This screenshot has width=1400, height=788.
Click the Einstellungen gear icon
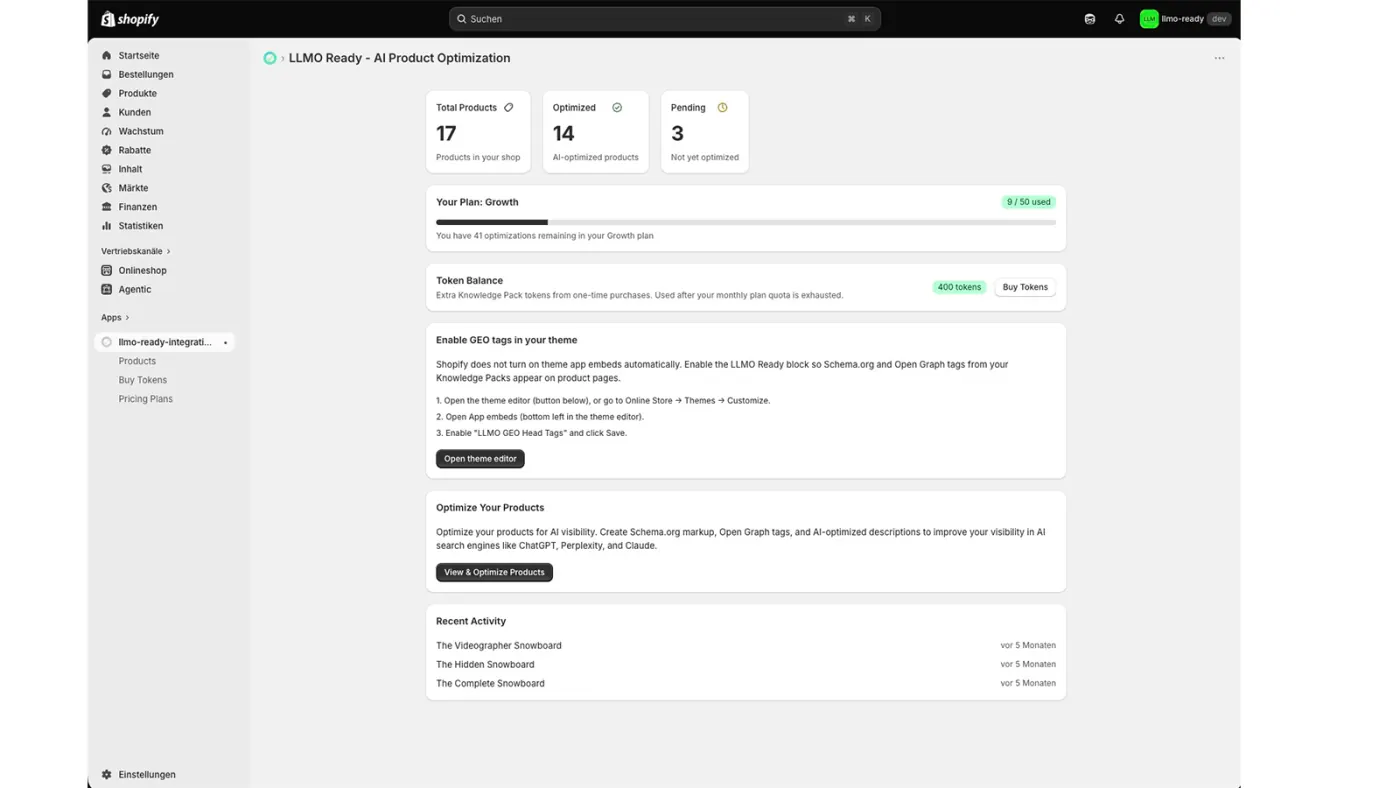click(107, 775)
